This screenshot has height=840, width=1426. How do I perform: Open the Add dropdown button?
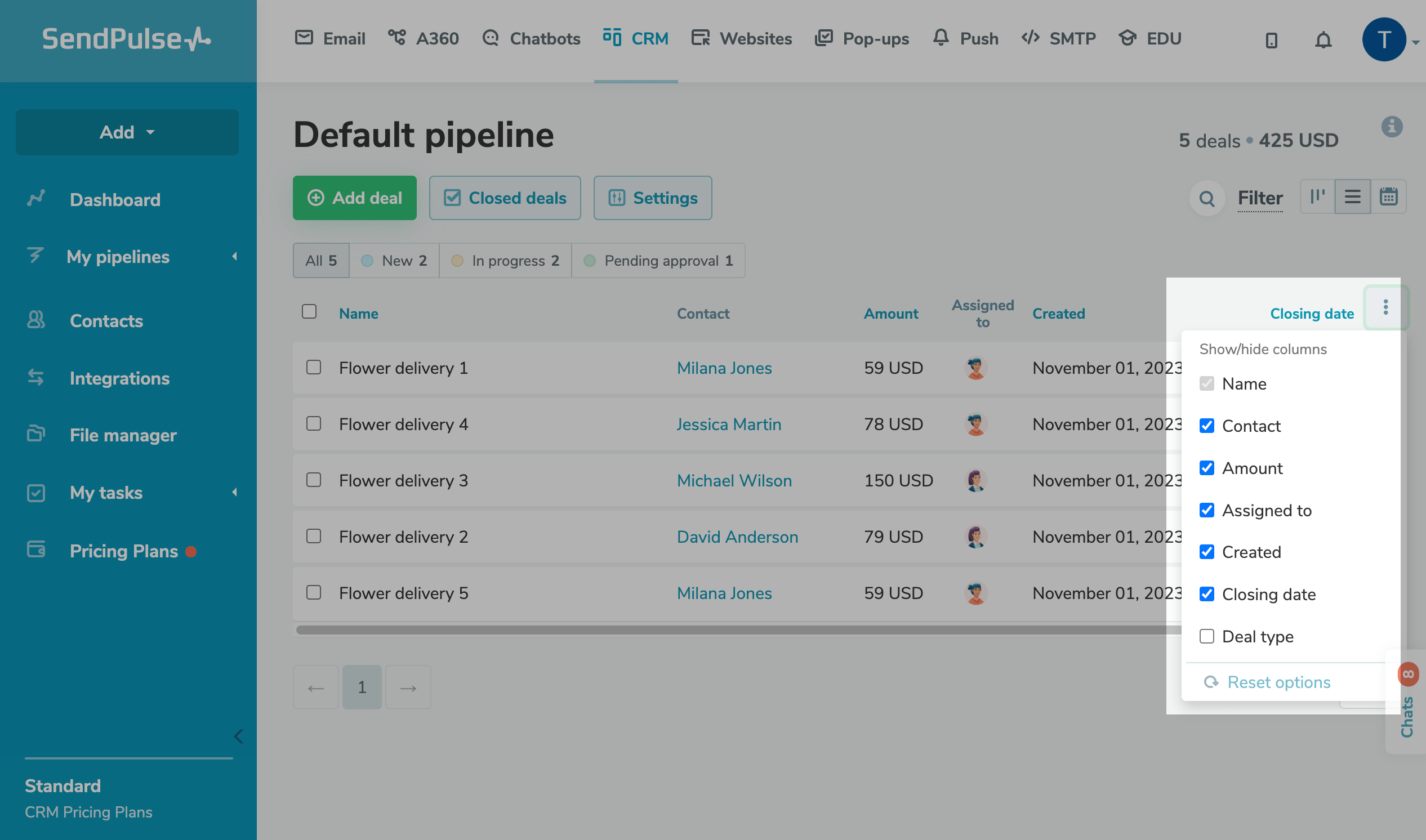[127, 132]
